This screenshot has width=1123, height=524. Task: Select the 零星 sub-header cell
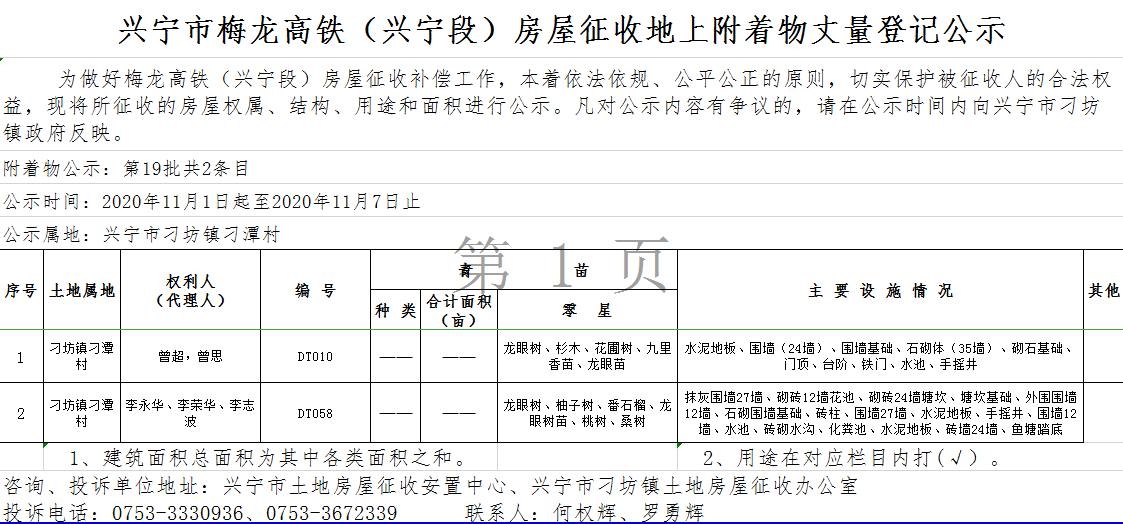(x=587, y=310)
